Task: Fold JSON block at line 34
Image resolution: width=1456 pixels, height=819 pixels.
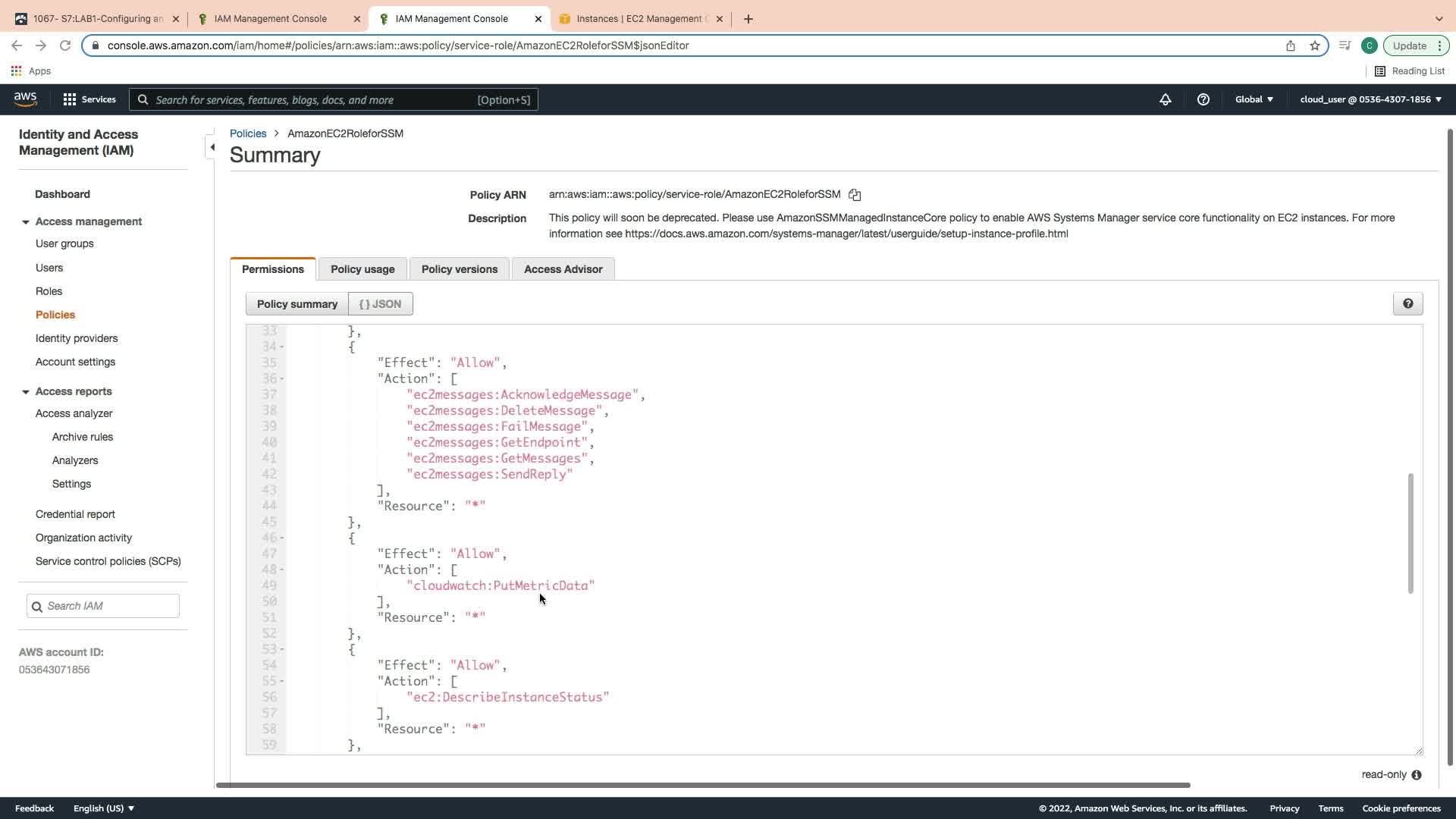Action: tap(282, 347)
